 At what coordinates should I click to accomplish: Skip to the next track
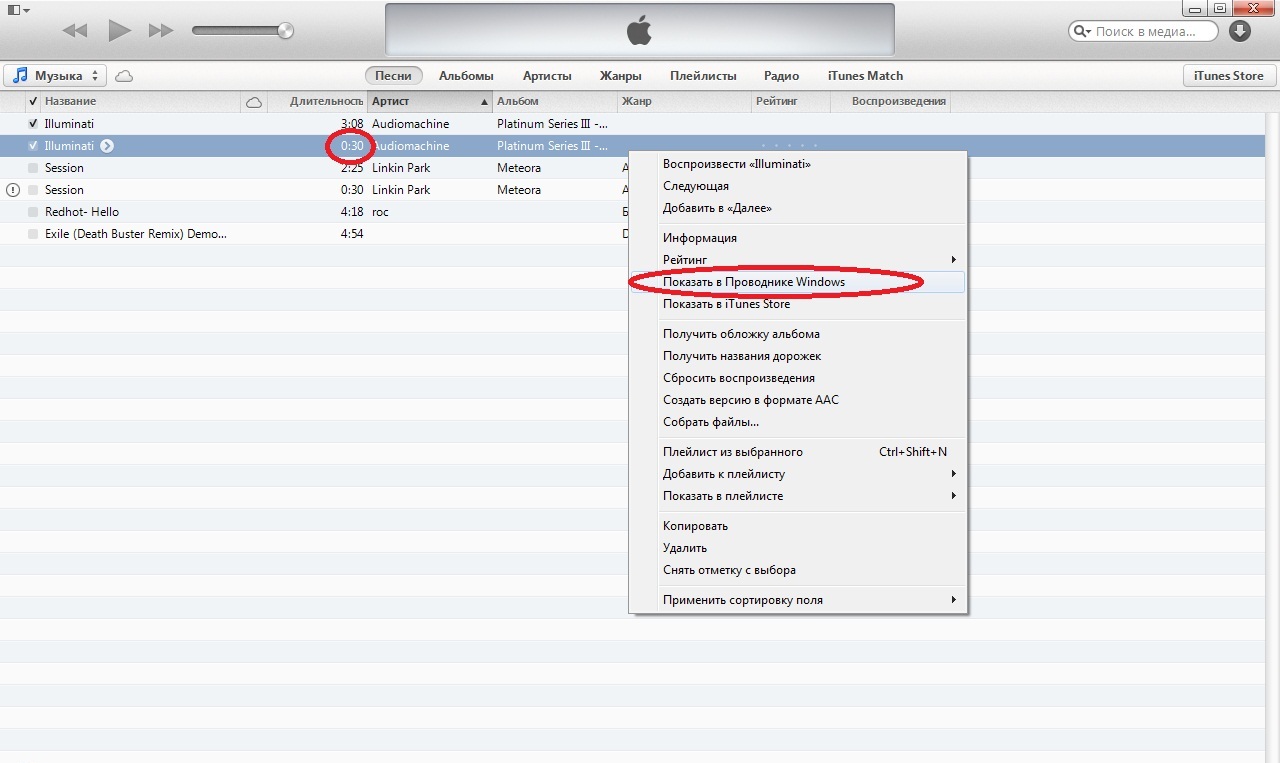pyautogui.click(x=161, y=31)
